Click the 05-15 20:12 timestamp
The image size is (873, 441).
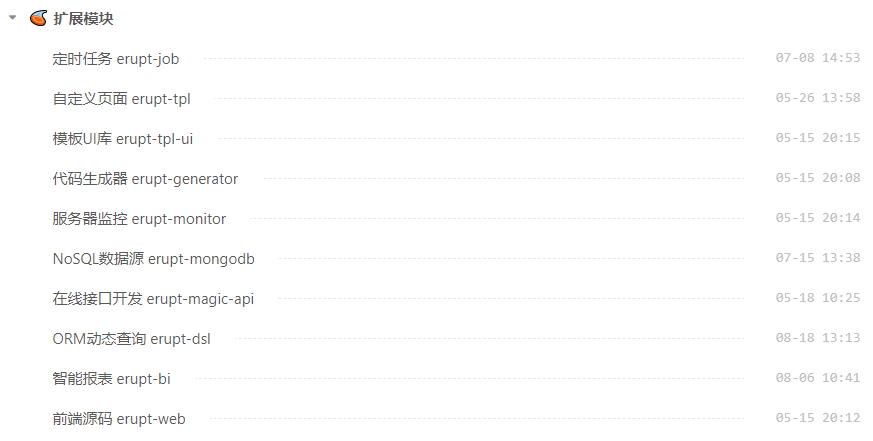(817, 418)
